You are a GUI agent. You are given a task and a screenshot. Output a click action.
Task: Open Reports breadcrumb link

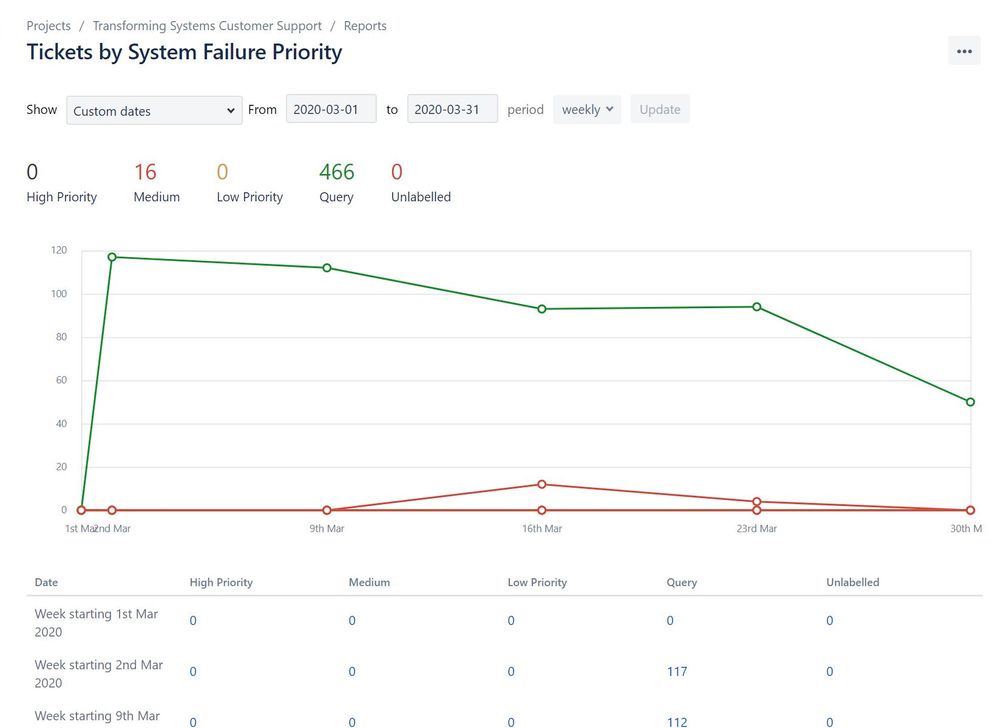[365, 26]
